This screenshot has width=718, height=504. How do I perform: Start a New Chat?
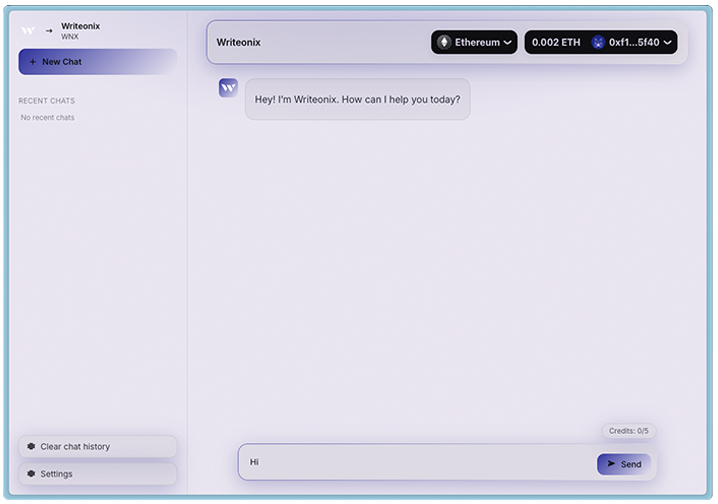(x=97, y=62)
